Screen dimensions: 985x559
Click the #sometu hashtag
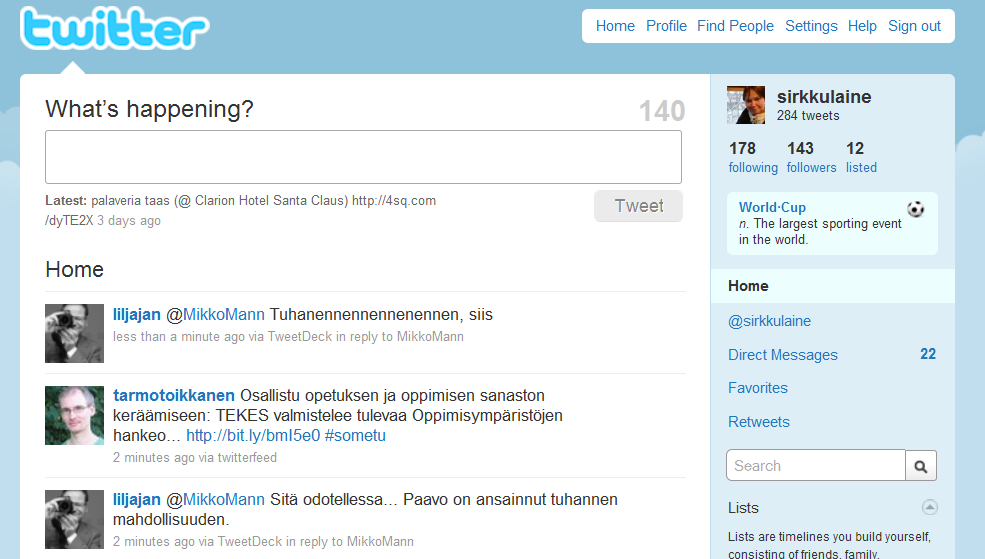pos(355,436)
